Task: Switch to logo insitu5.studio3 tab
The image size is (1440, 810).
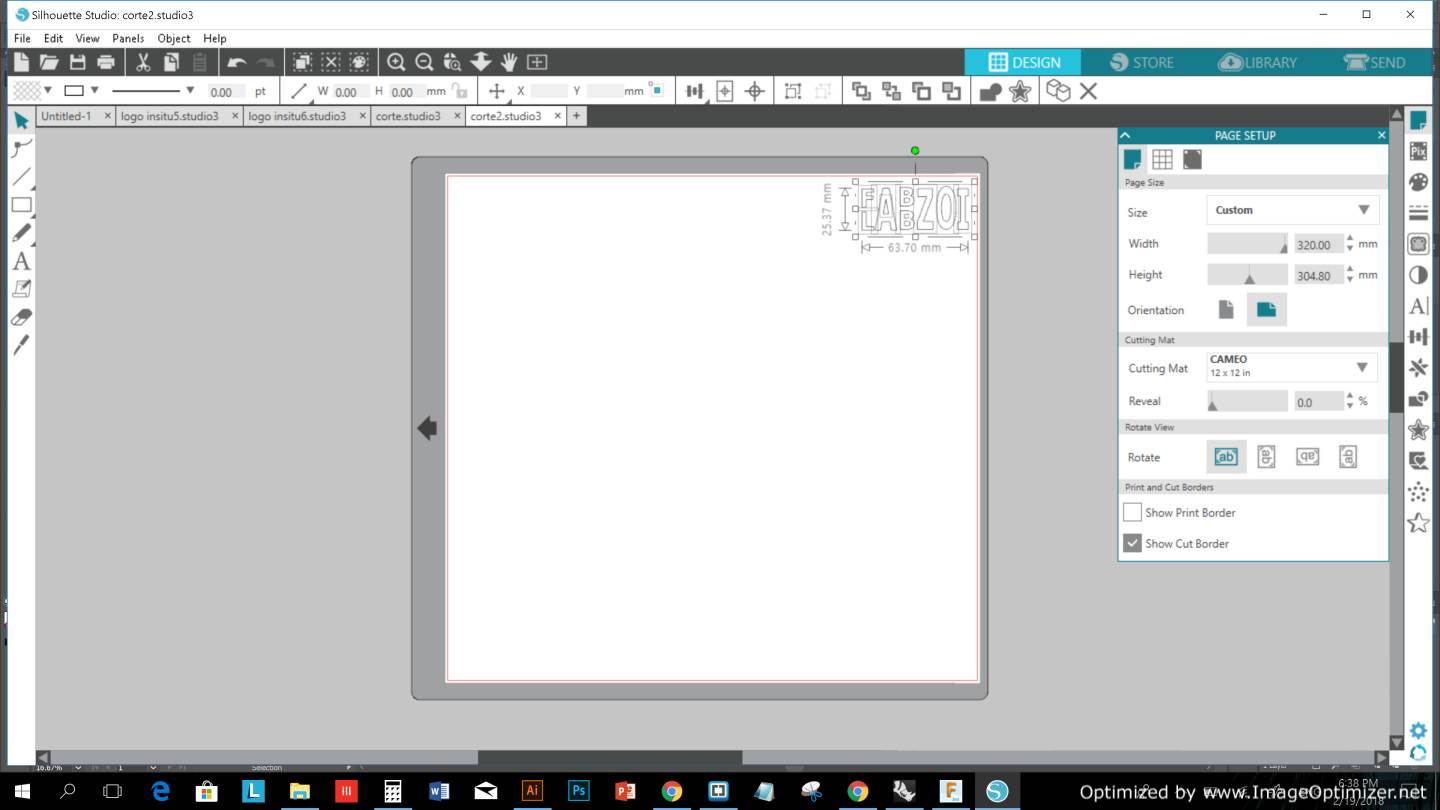Action: coord(170,116)
